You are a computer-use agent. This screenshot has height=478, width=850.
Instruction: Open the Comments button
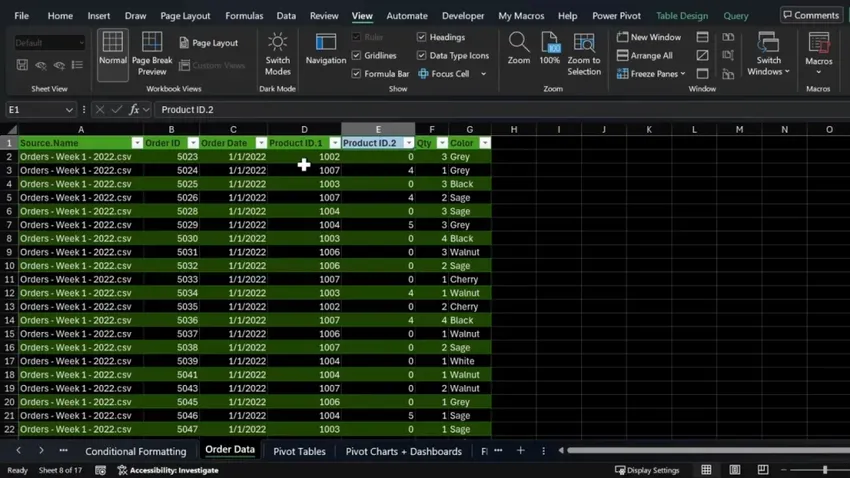coord(811,15)
